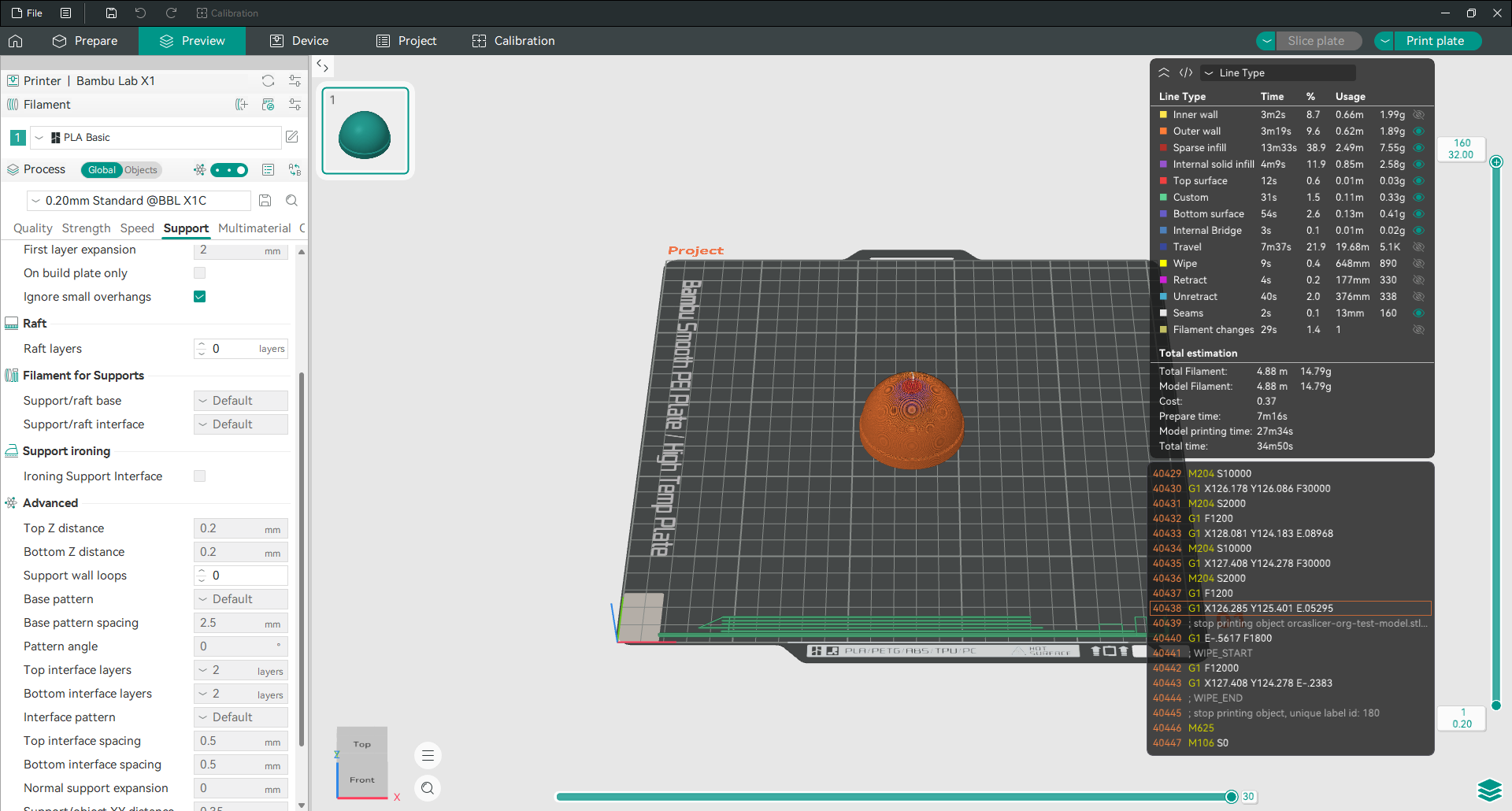Click add filament icon
The width and height of the screenshot is (1512, 811).
click(x=242, y=104)
